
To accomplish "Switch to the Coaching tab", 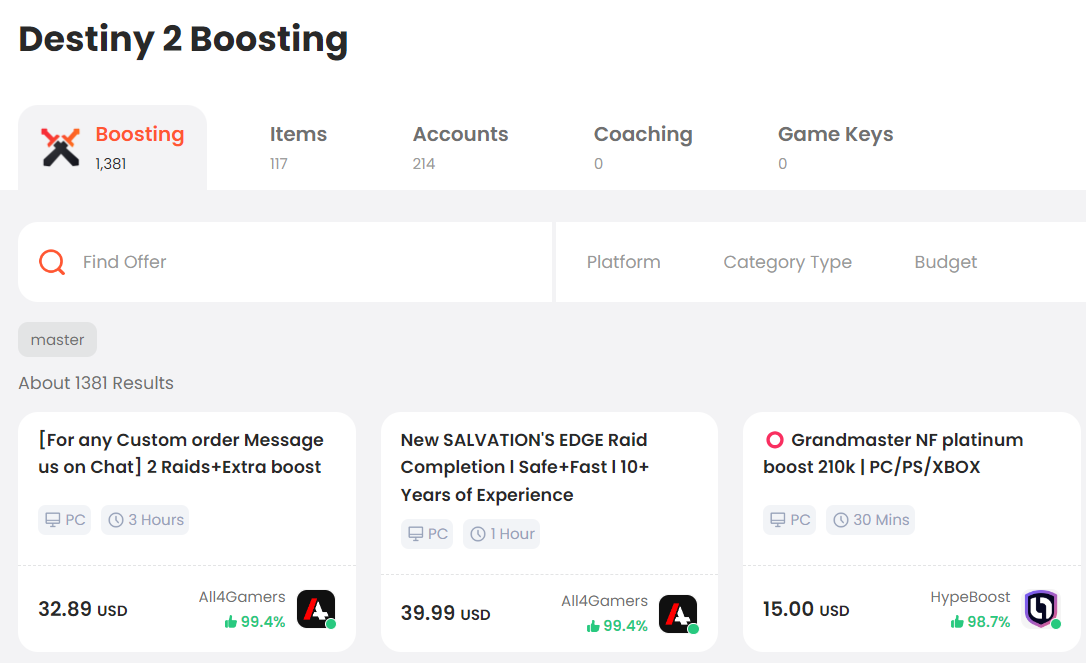I will tap(643, 148).
